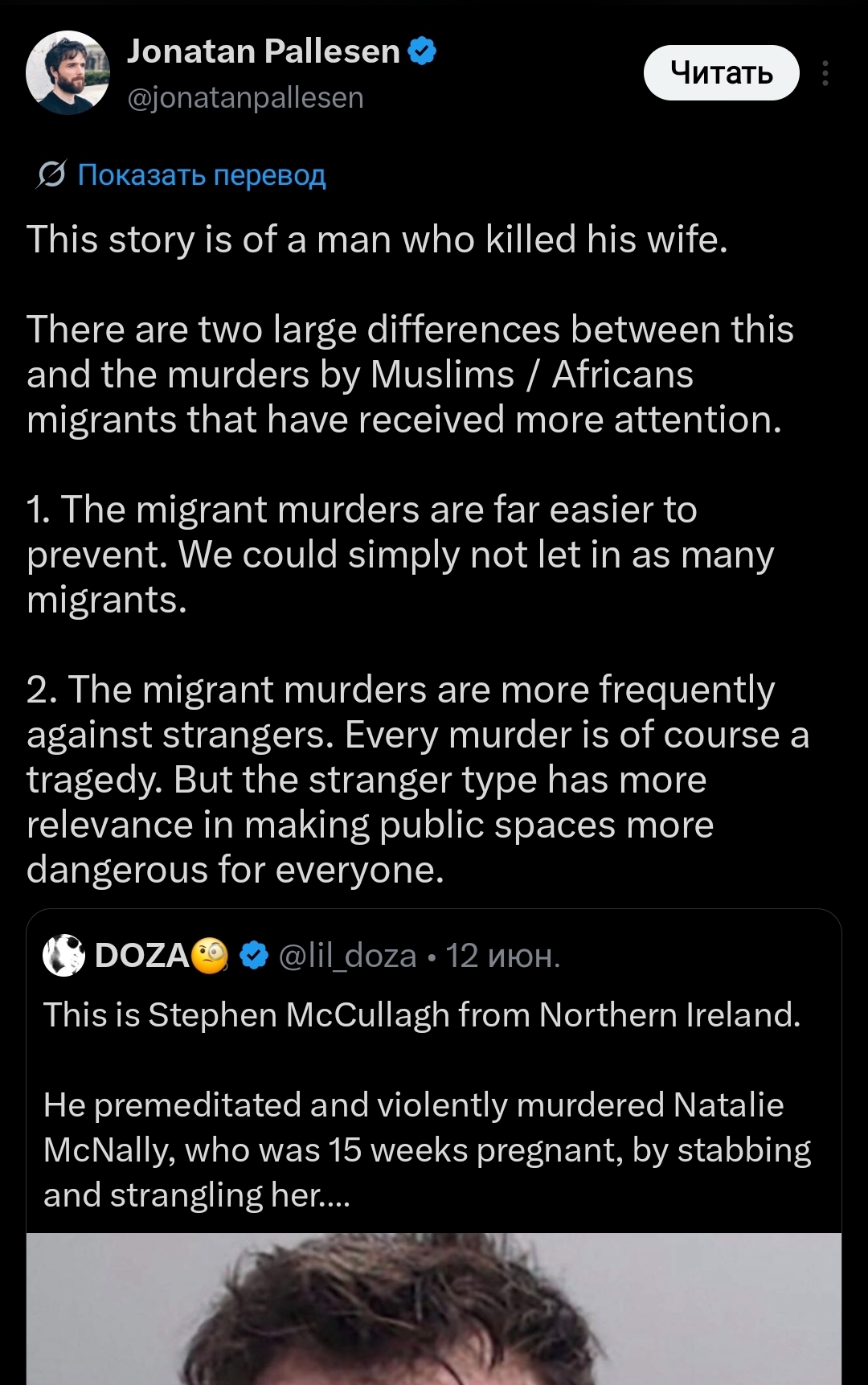Open the three-dot more options menu
Viewport: 868px width, 1385px height.
point(825,73)
